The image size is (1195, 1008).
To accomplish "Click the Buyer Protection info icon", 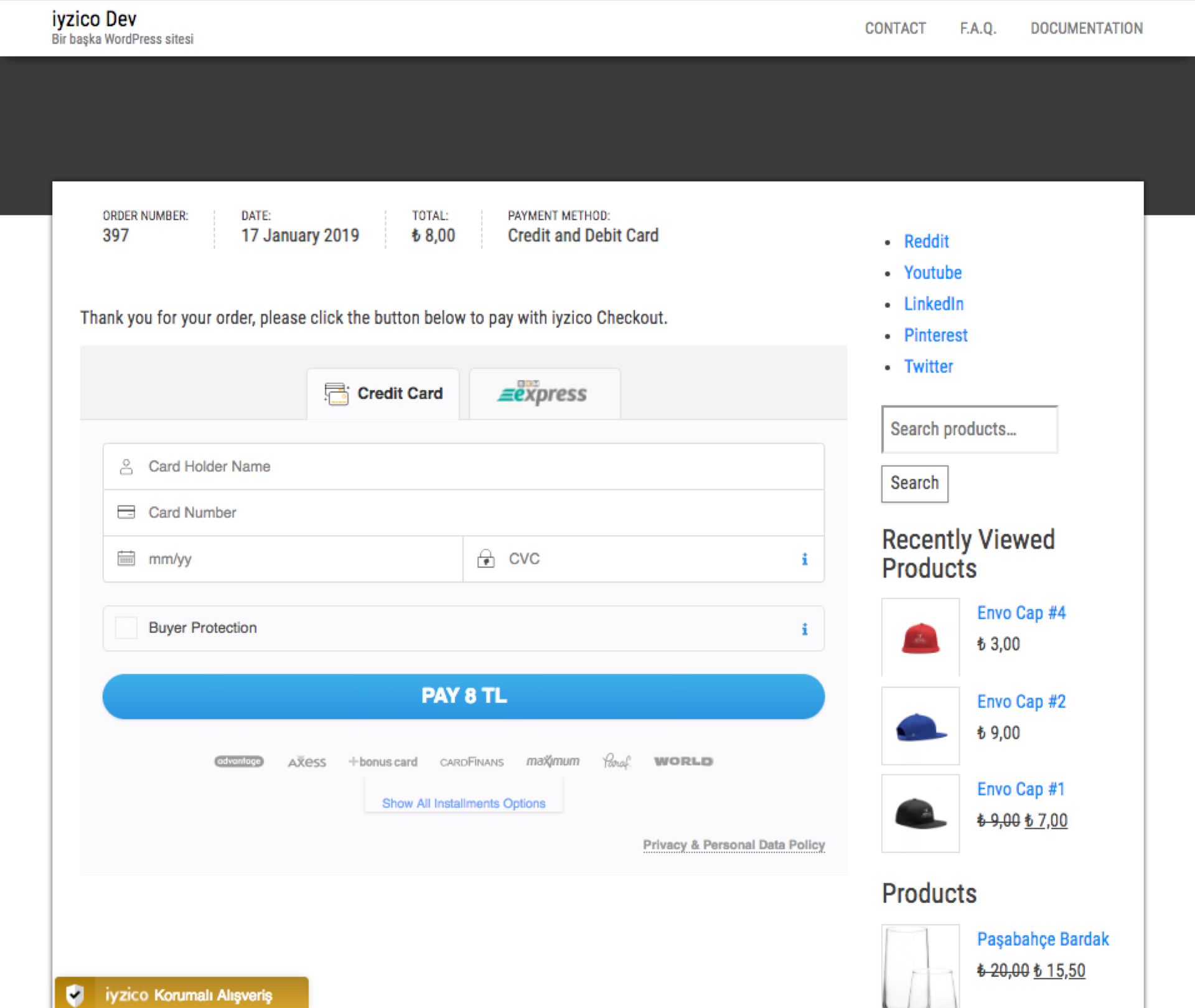I will pyautogui.click(x=804, y=628).
